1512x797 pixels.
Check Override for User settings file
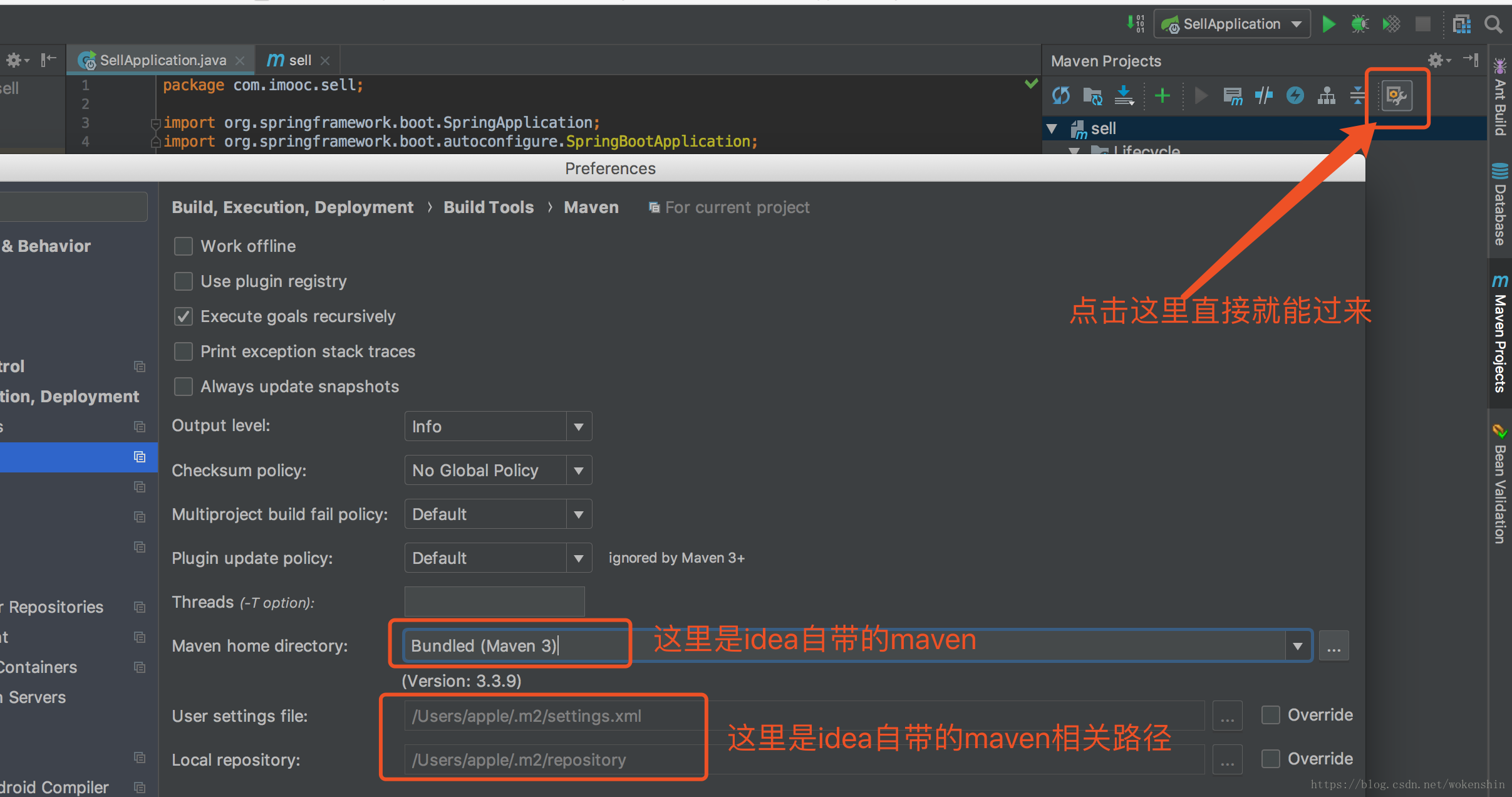[1270, 715]
